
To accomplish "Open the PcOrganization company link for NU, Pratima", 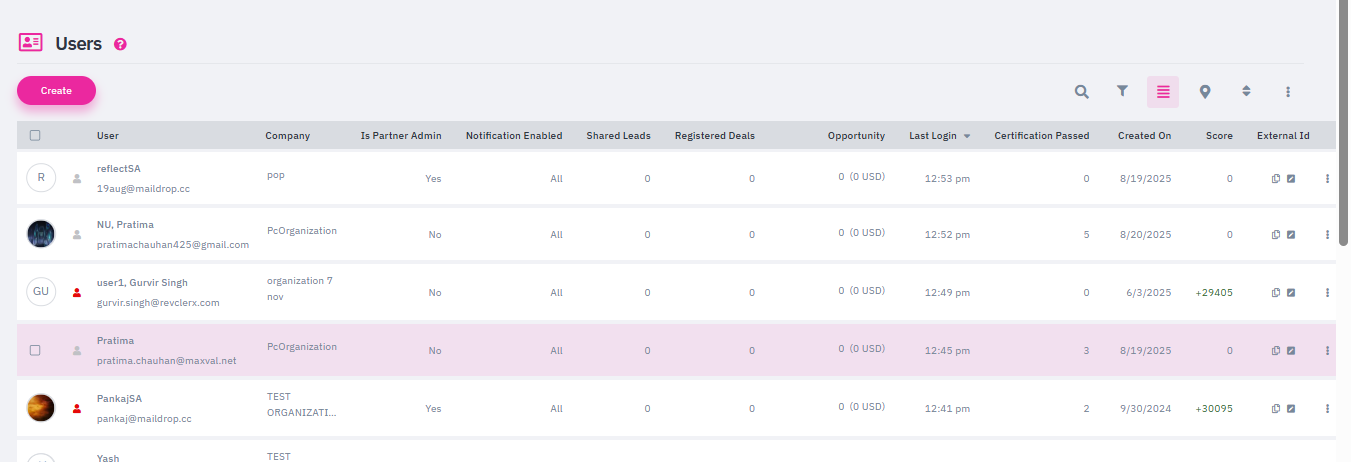I will pos(301,231).
